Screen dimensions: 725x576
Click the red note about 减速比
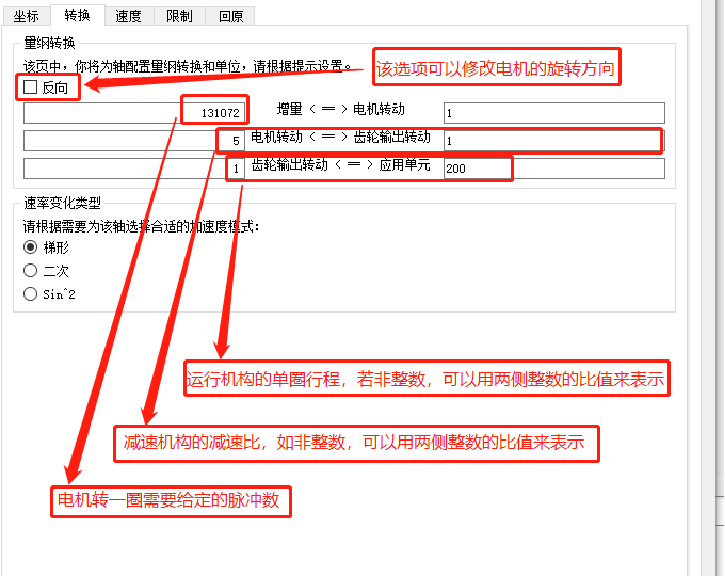point(357,441)
